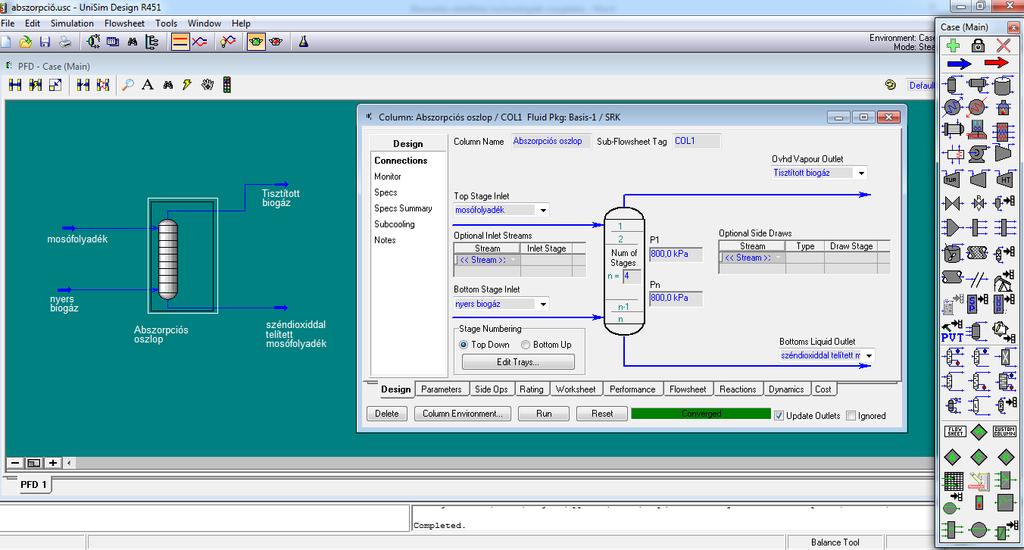
Task: Select the Add Text 'A' tool in the PFD toolbar
Action: 148,85
